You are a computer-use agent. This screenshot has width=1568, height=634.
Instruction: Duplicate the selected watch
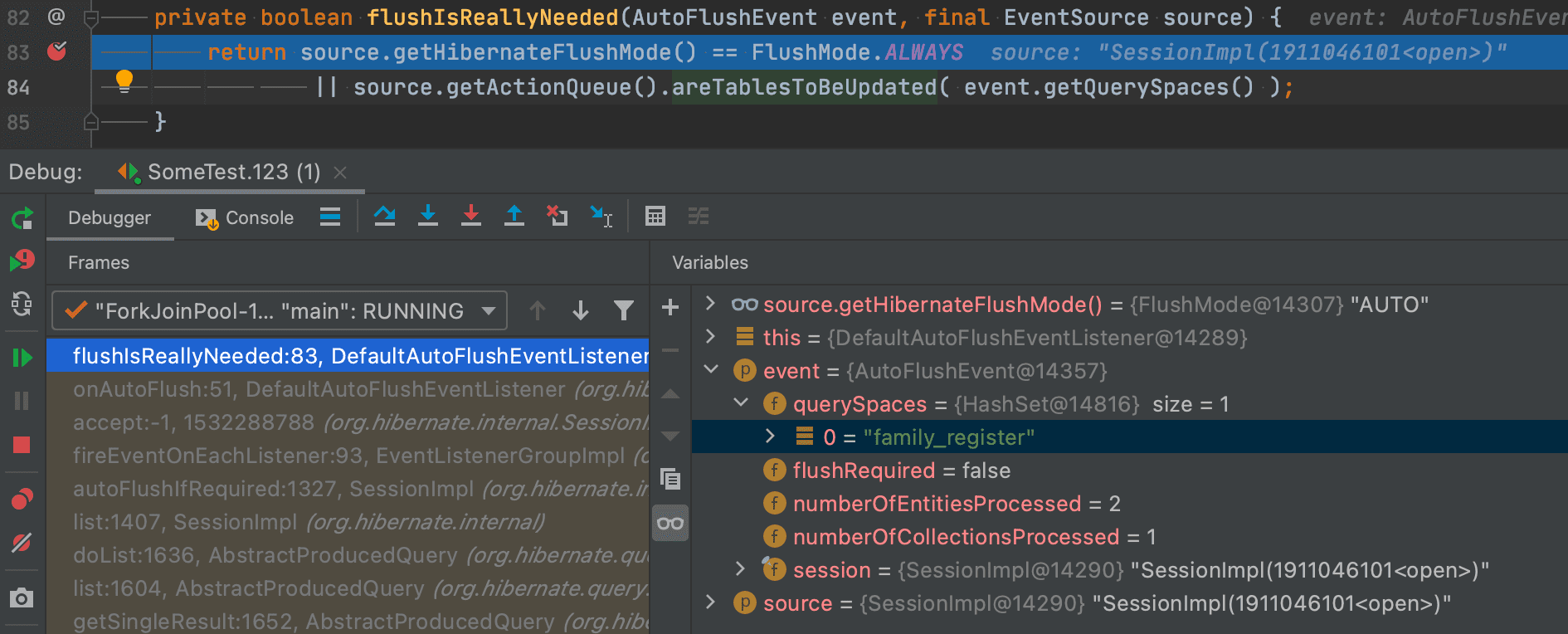[670, 479]
